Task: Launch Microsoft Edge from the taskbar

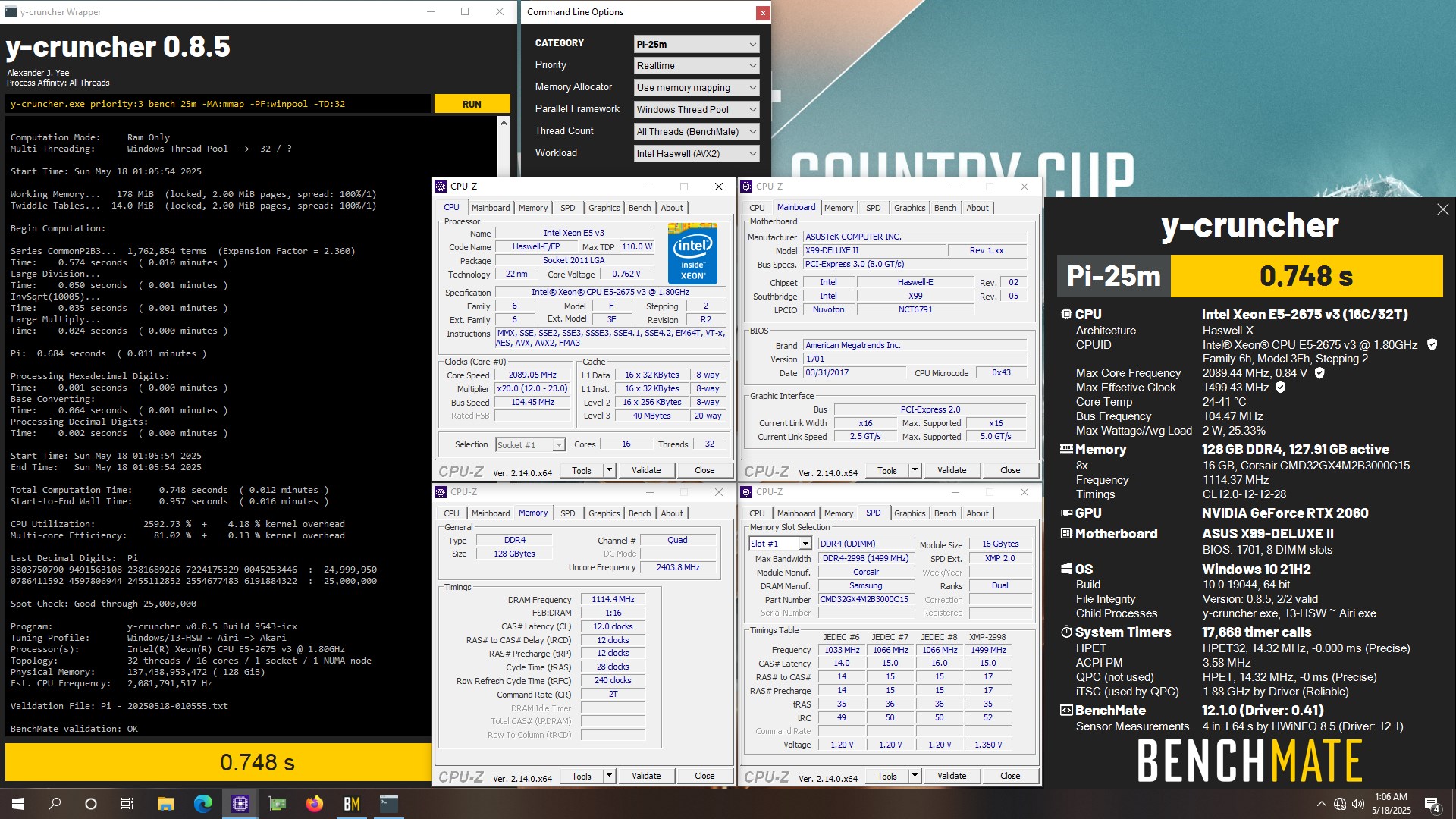Action: coord(202,803)
